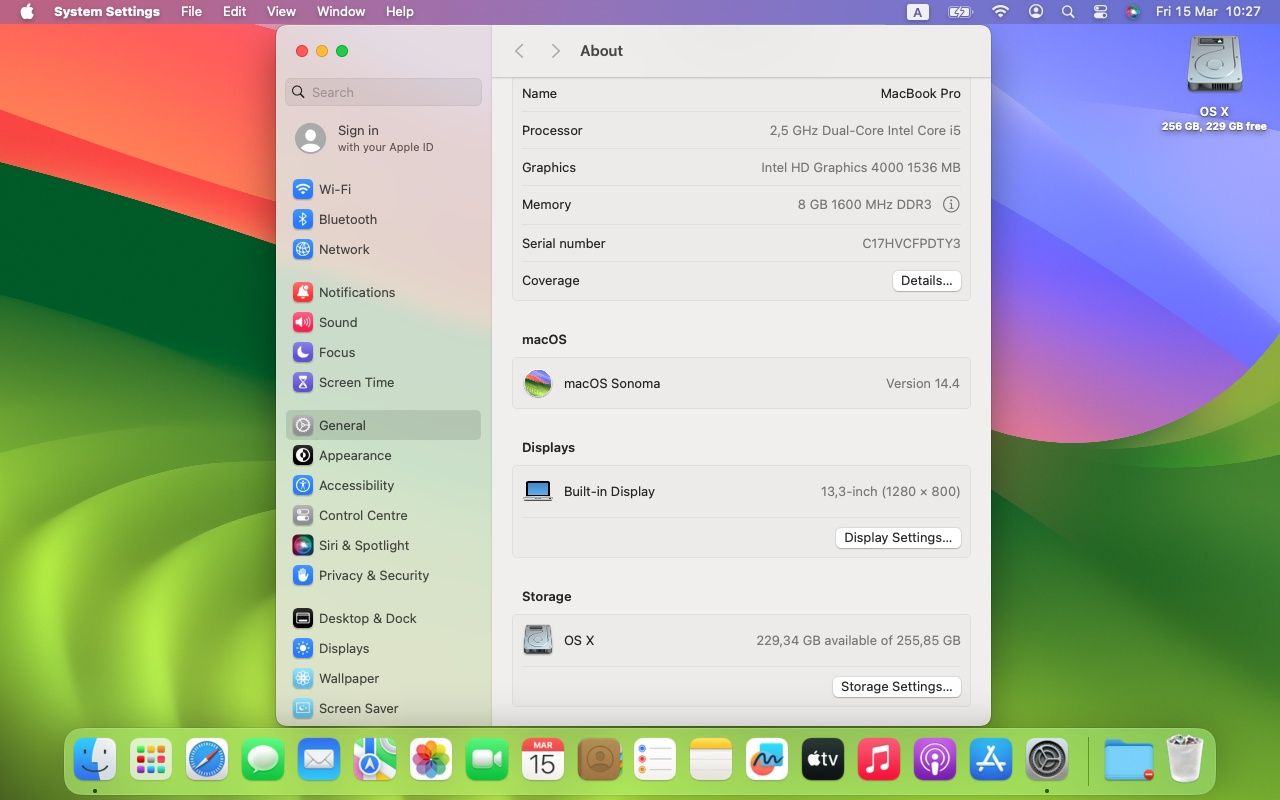Click the Memory info icon
Screen dimensions: 1280x800
951,204
